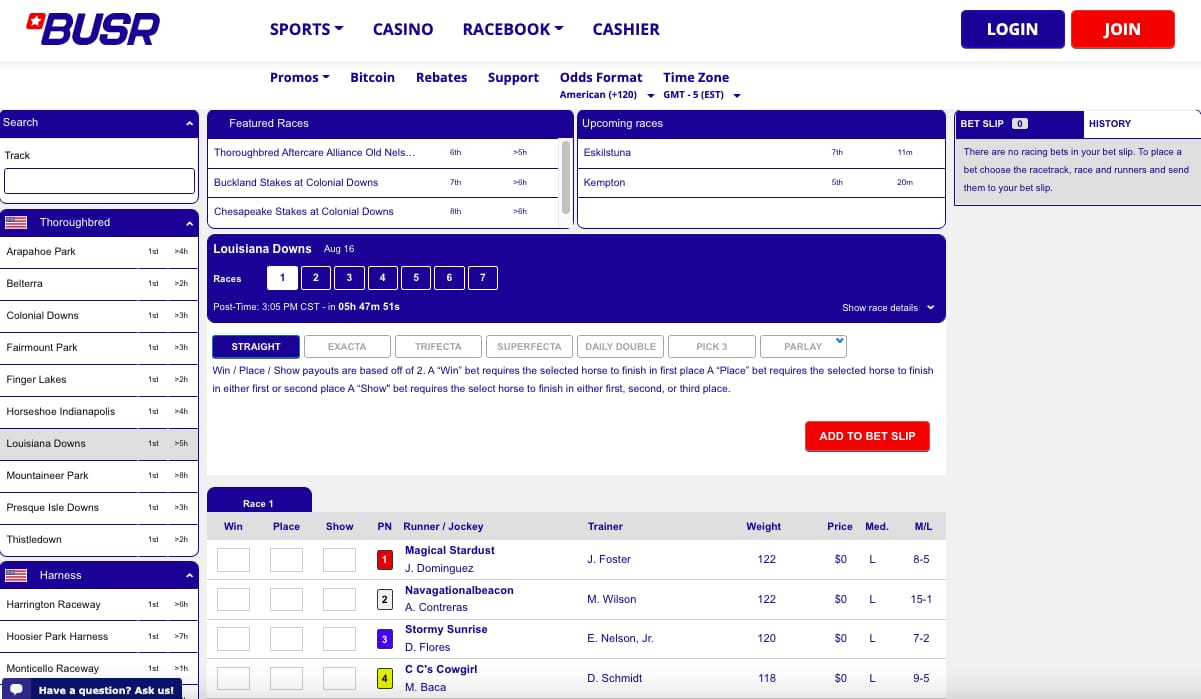Select race number 7
The height and width of the screenshot is (699, 1201).
tap(483, 278)
